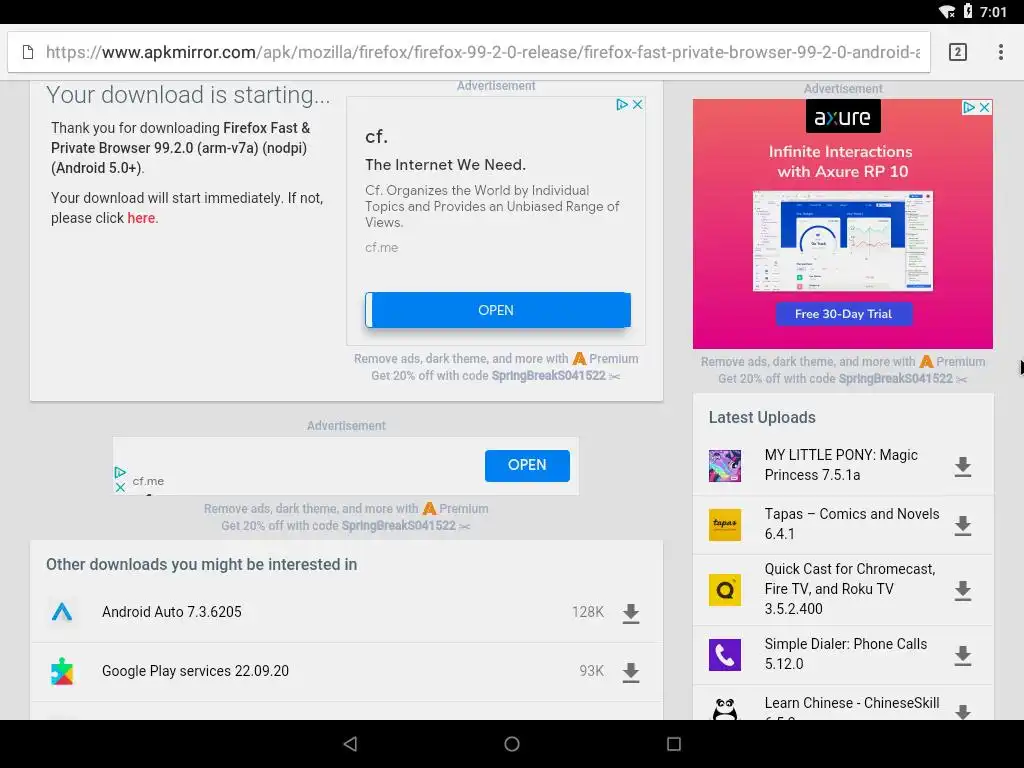Tap the 7:01 clock in status bar
The image size is (1024, 768).
993,12
